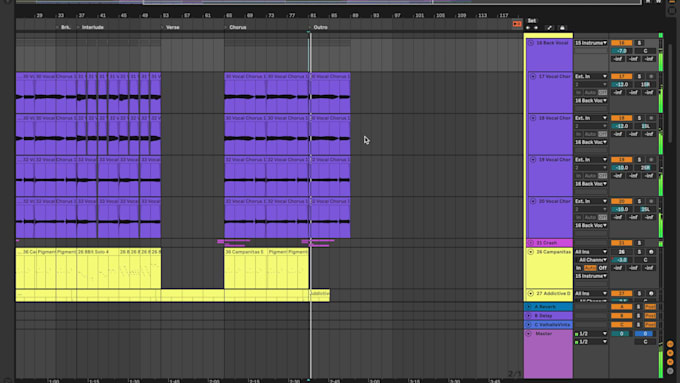Arm the 20 Vocal Chor track for recording

pyautogui.click(x=651, y=201)
